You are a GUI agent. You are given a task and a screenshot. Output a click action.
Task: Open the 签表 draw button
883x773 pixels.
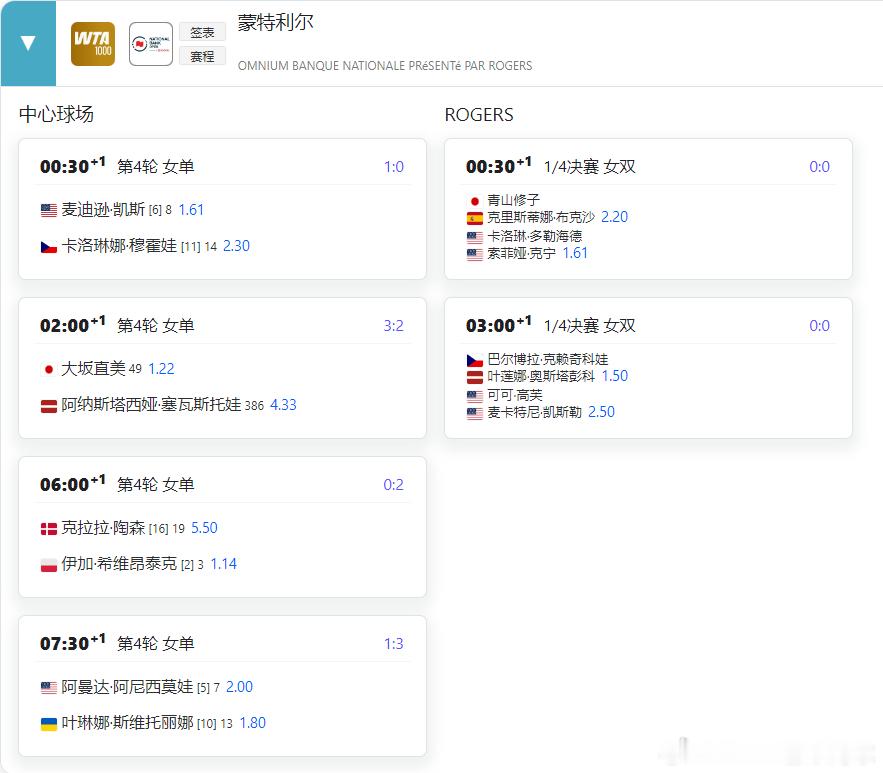[202, 32]
